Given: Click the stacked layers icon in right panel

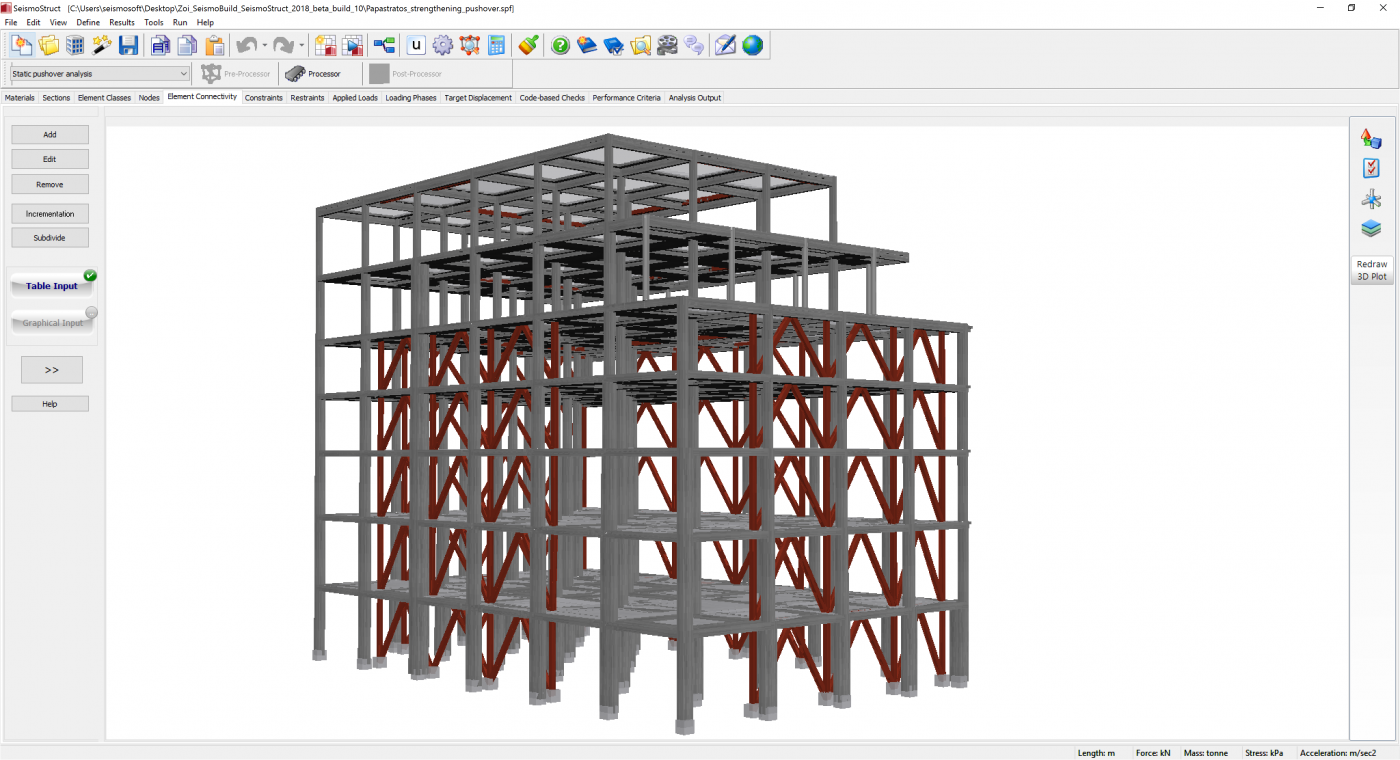Looking at the screenshot, I should [1371, 229].
